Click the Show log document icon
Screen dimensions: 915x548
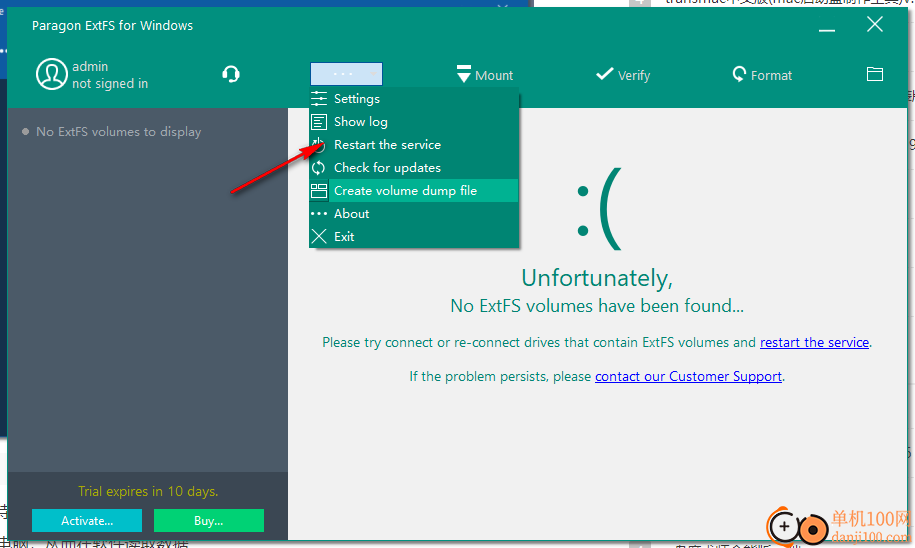pos(319,121)
